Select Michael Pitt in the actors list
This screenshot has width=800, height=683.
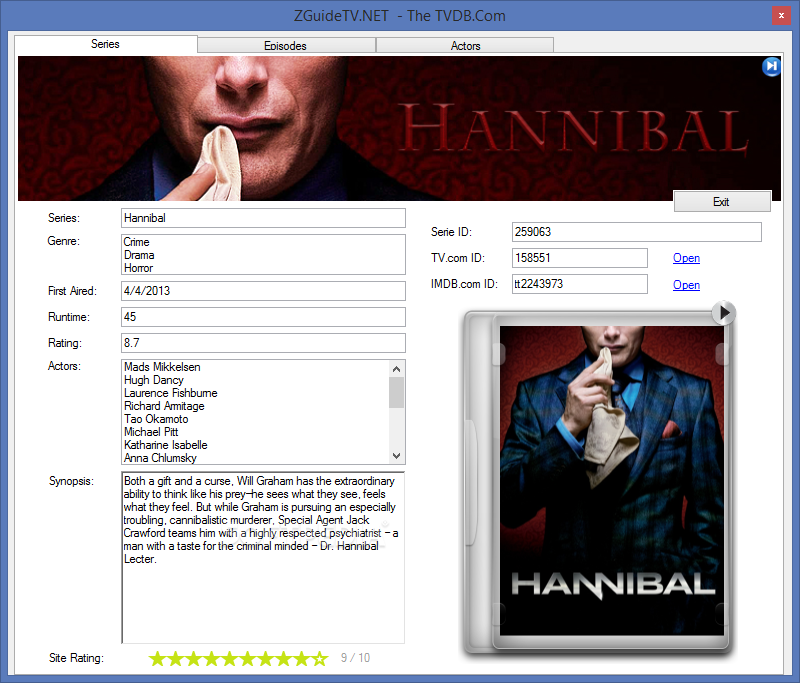pos(151,432)
